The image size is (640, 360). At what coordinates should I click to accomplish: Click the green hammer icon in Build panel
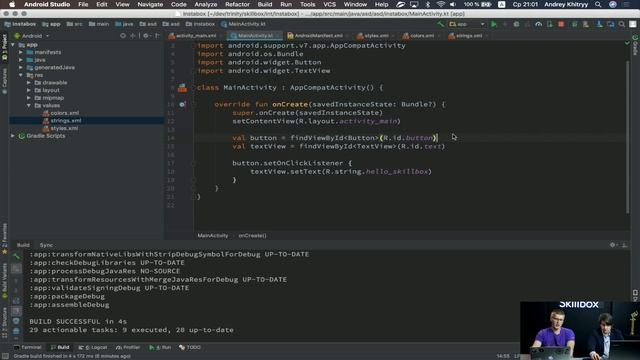pos(16,256)
